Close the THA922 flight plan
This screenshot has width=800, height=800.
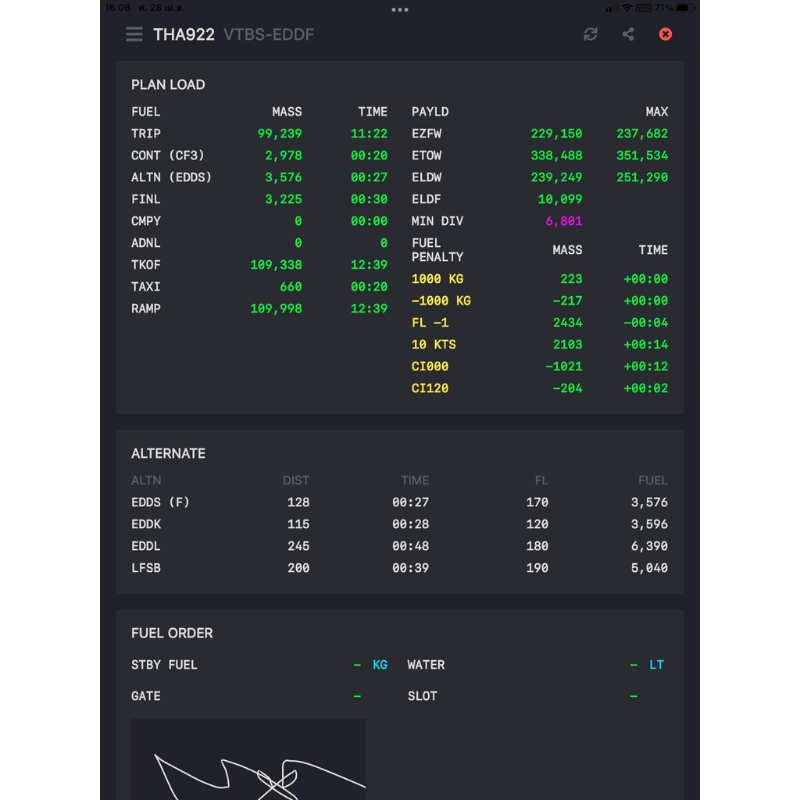(665, 34)
